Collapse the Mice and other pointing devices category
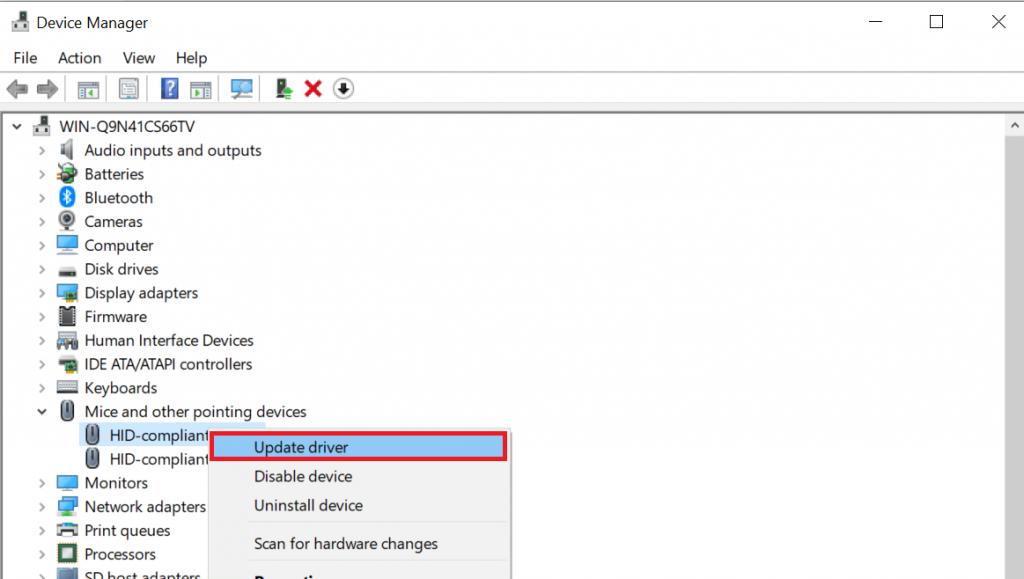 (x=41, y=411)
